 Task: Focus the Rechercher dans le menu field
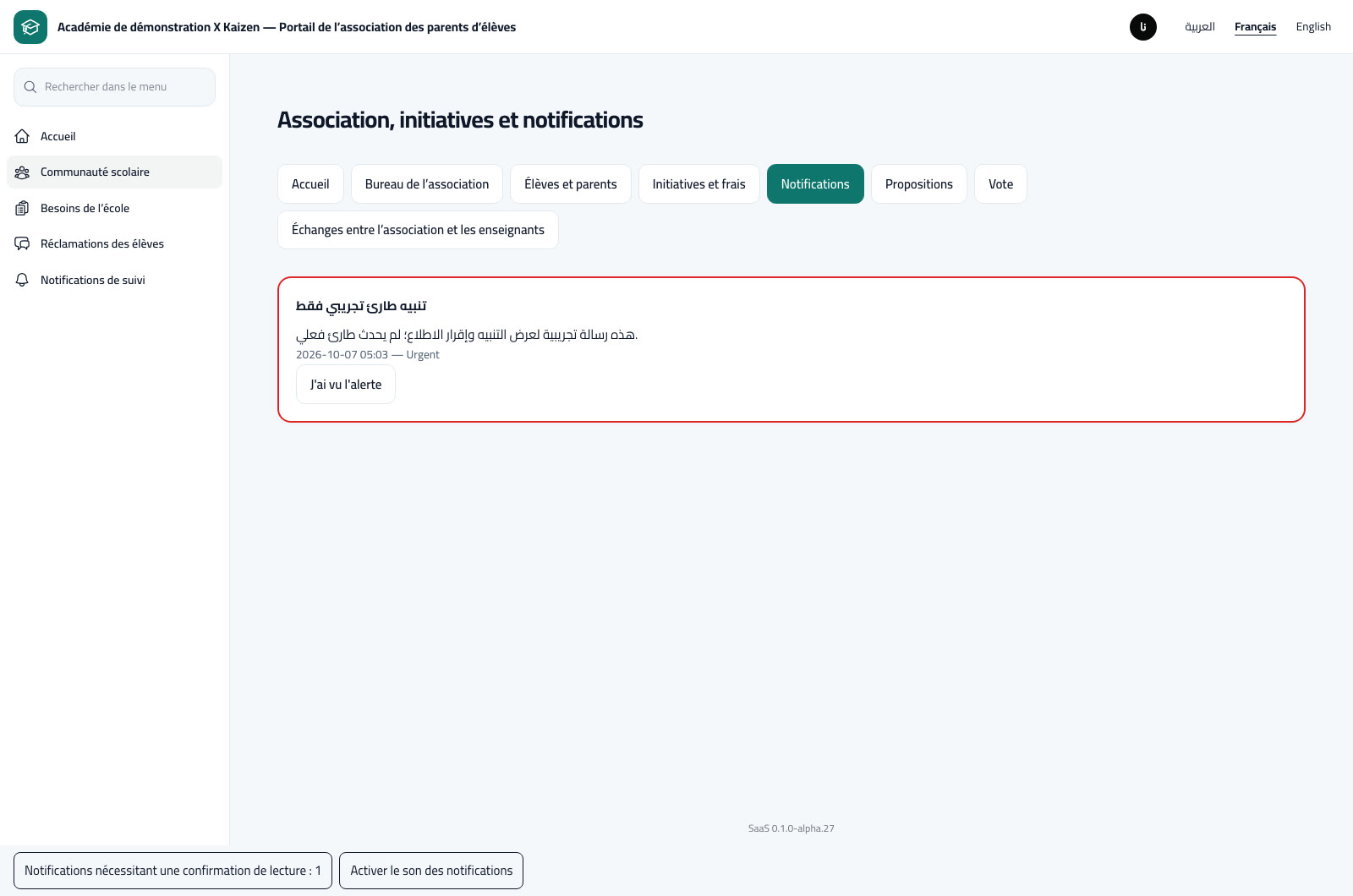coord(114,87)
